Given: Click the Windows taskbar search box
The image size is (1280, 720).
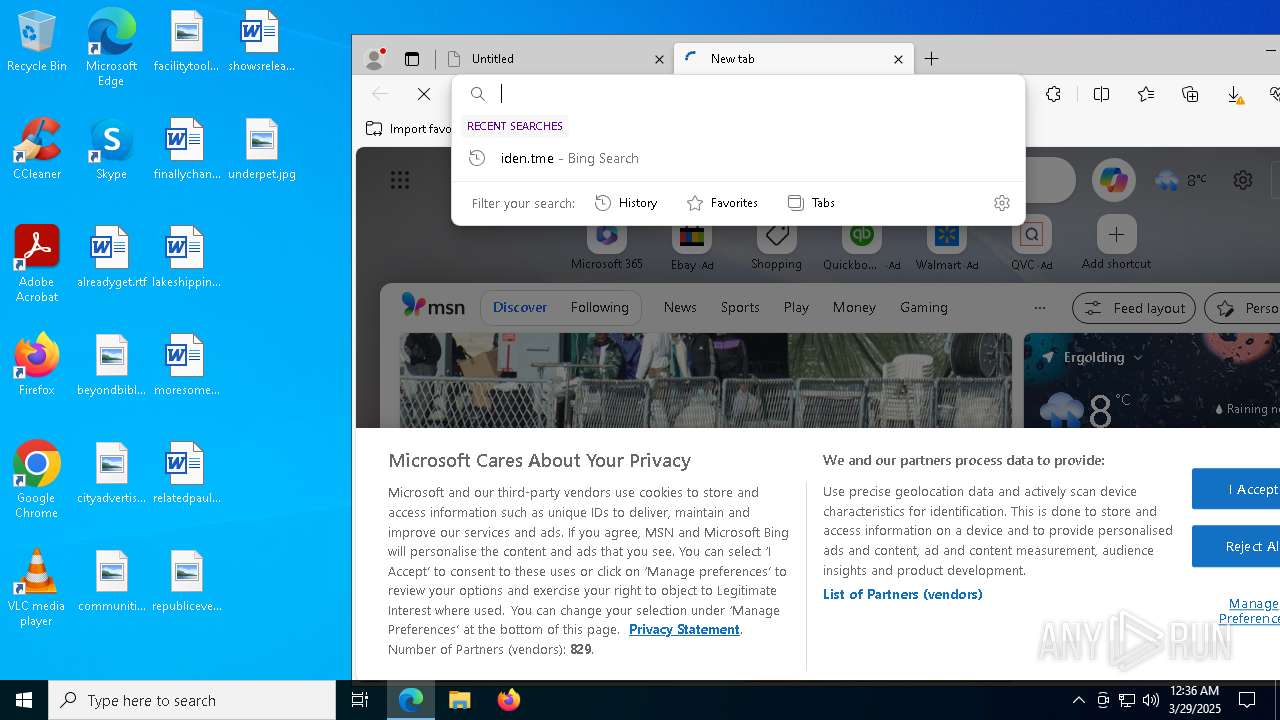Looking at the screenshot, I should 192,700.
